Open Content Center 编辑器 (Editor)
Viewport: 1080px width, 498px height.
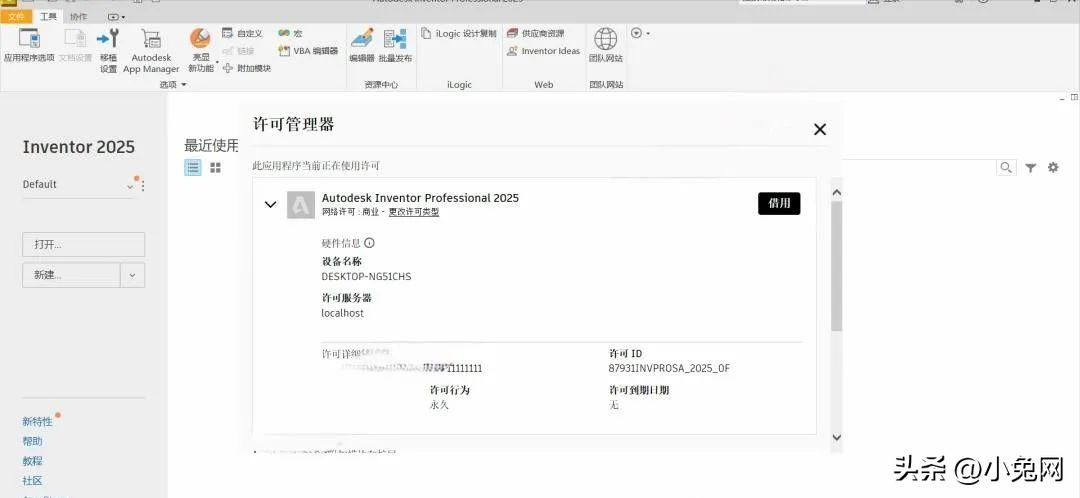click(362, 45)
